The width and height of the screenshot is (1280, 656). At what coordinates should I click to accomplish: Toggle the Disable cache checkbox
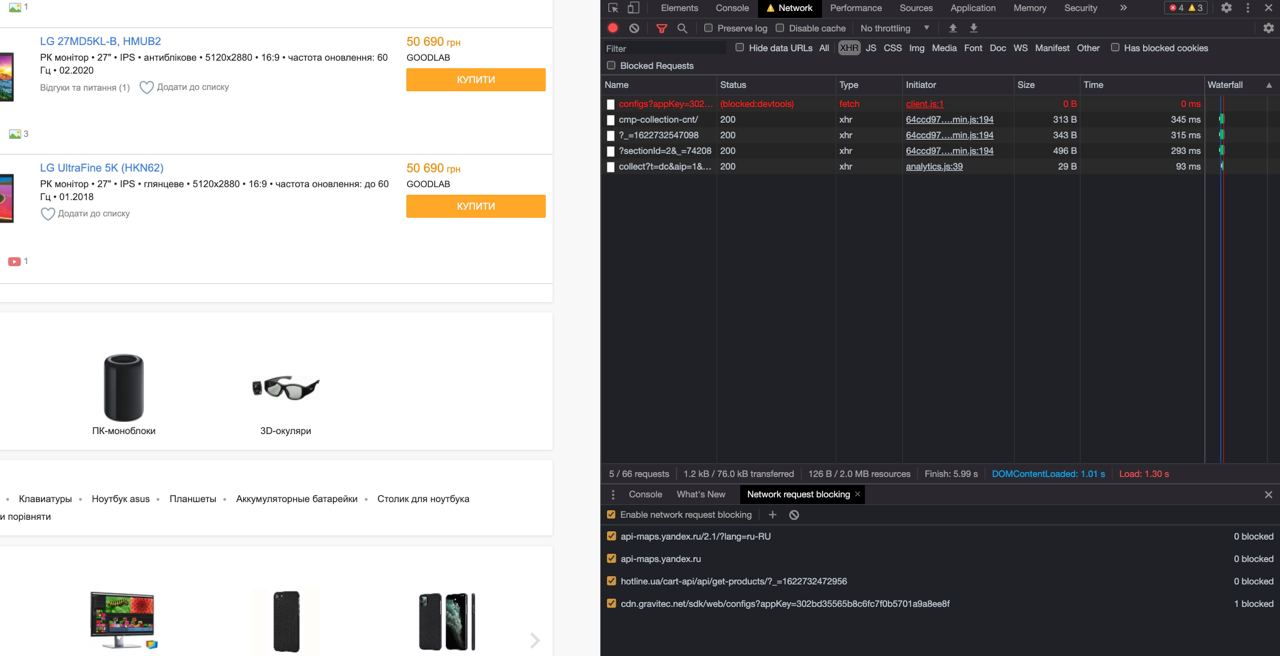click(x=780, y=28)
